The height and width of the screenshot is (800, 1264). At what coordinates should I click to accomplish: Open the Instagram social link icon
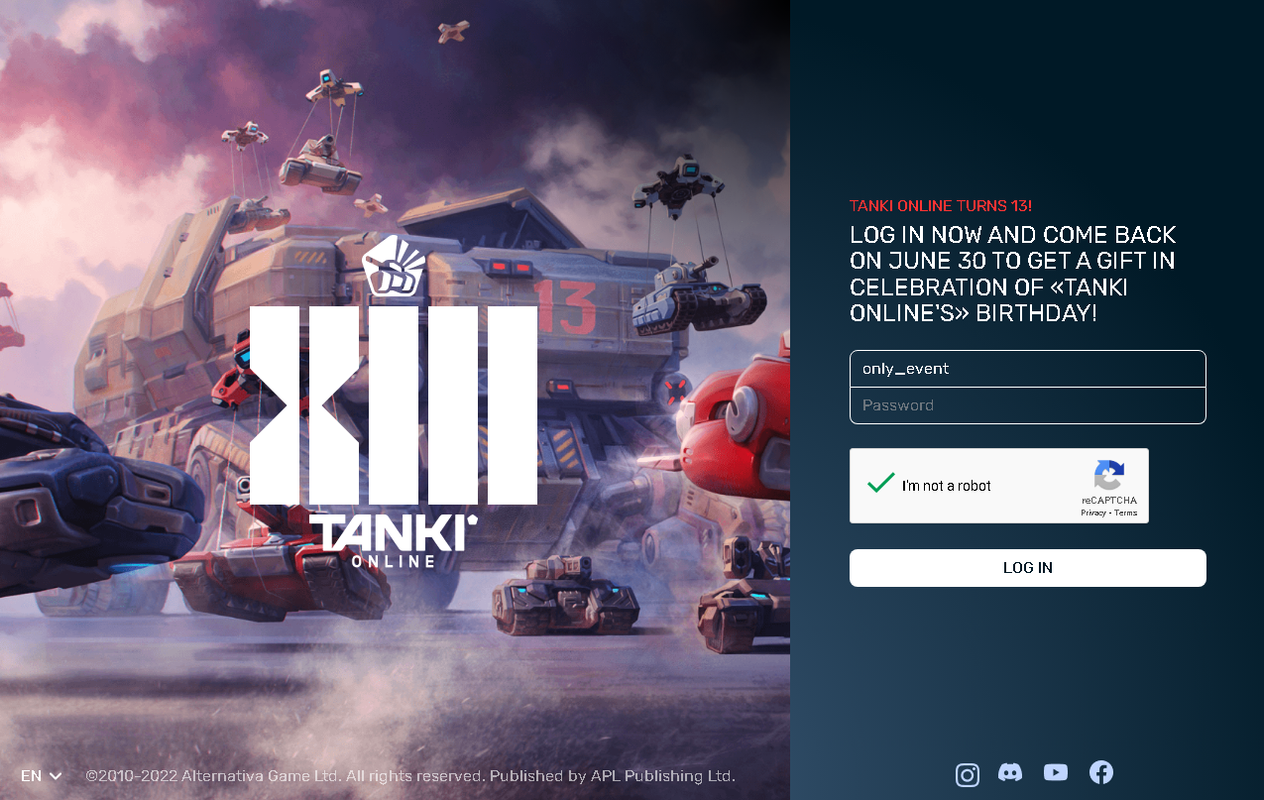click(x=967, y=775)
